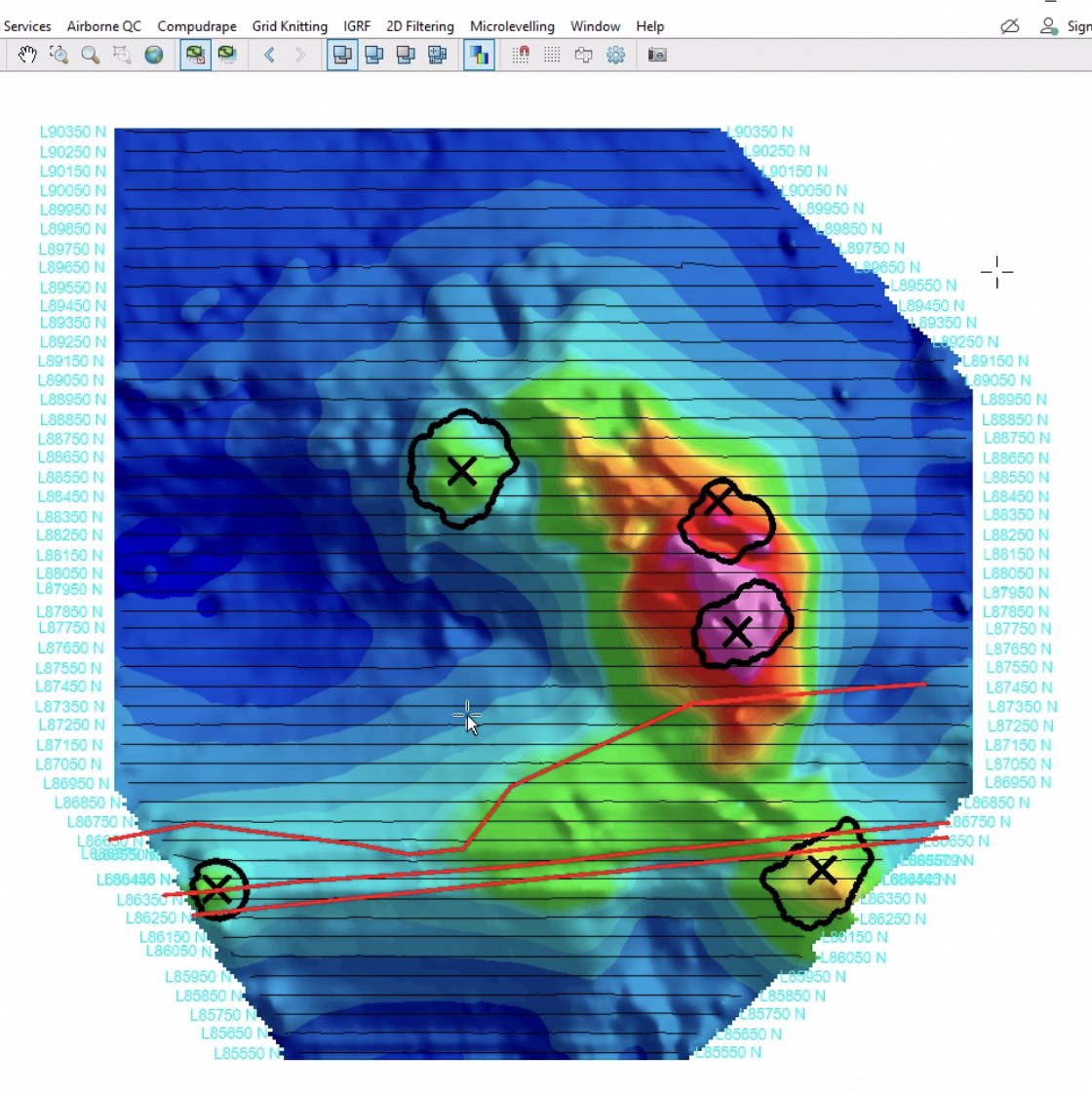1092x1096 pixels.
Task: Click the user account icon
Action: tap(1048, 26)
